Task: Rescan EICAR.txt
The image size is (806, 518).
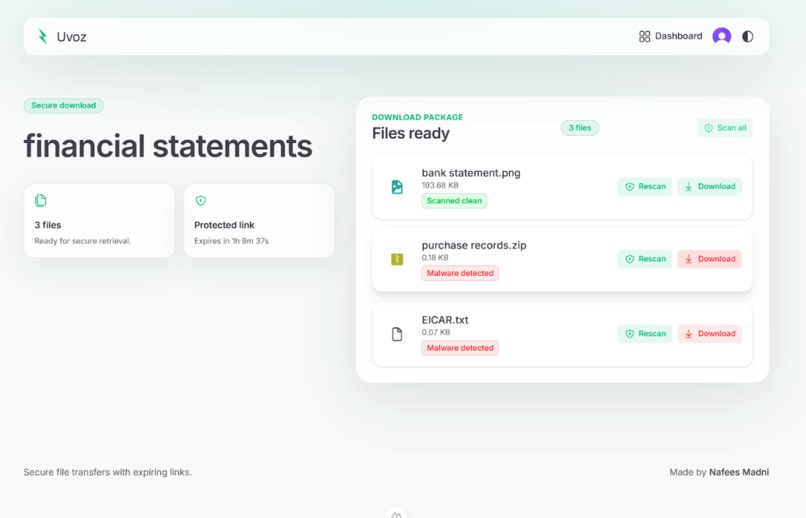Action: [x=645, y=334]
